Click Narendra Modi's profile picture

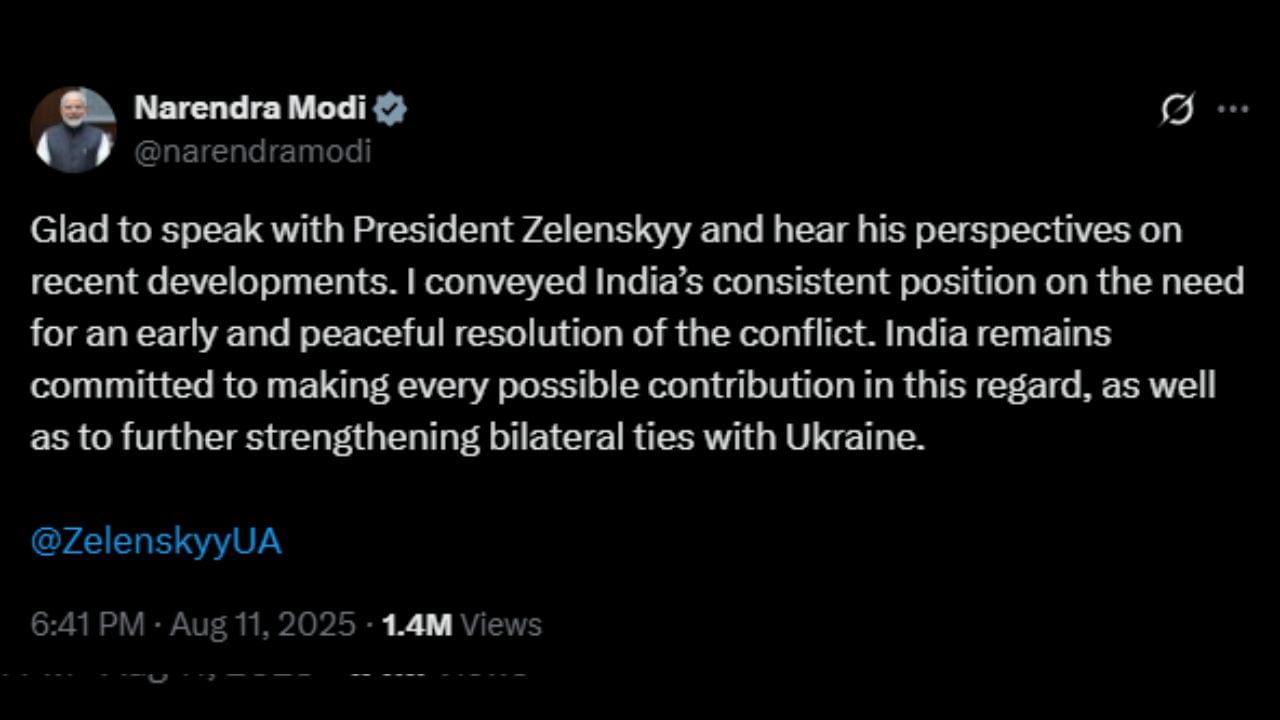73,130
